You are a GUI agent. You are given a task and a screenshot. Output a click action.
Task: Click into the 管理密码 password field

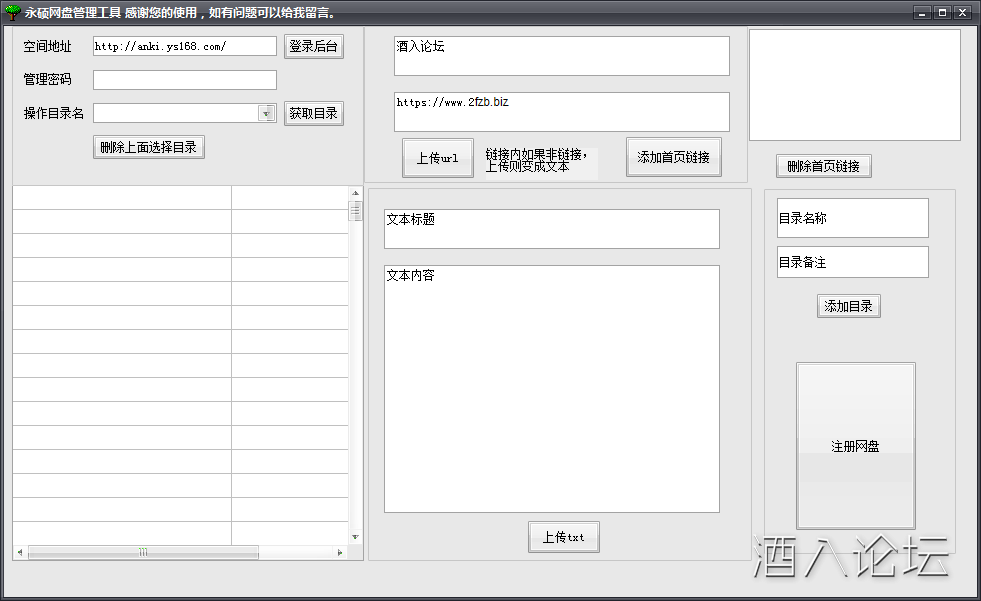pyautogui.click(x=184, y=80)
